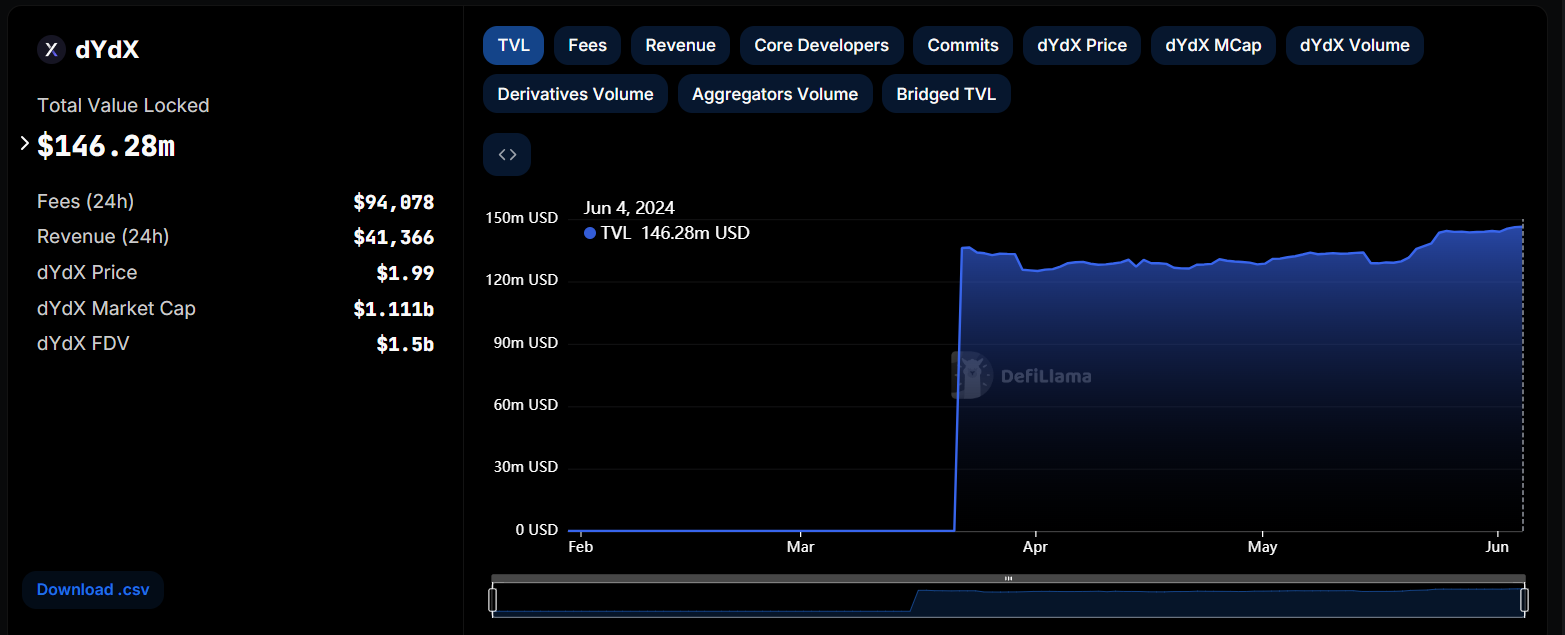Click the Revenue (24h) label
The height and width of the screenshot is (635, 1565).
pyautogui.click(x=103, y=237)
